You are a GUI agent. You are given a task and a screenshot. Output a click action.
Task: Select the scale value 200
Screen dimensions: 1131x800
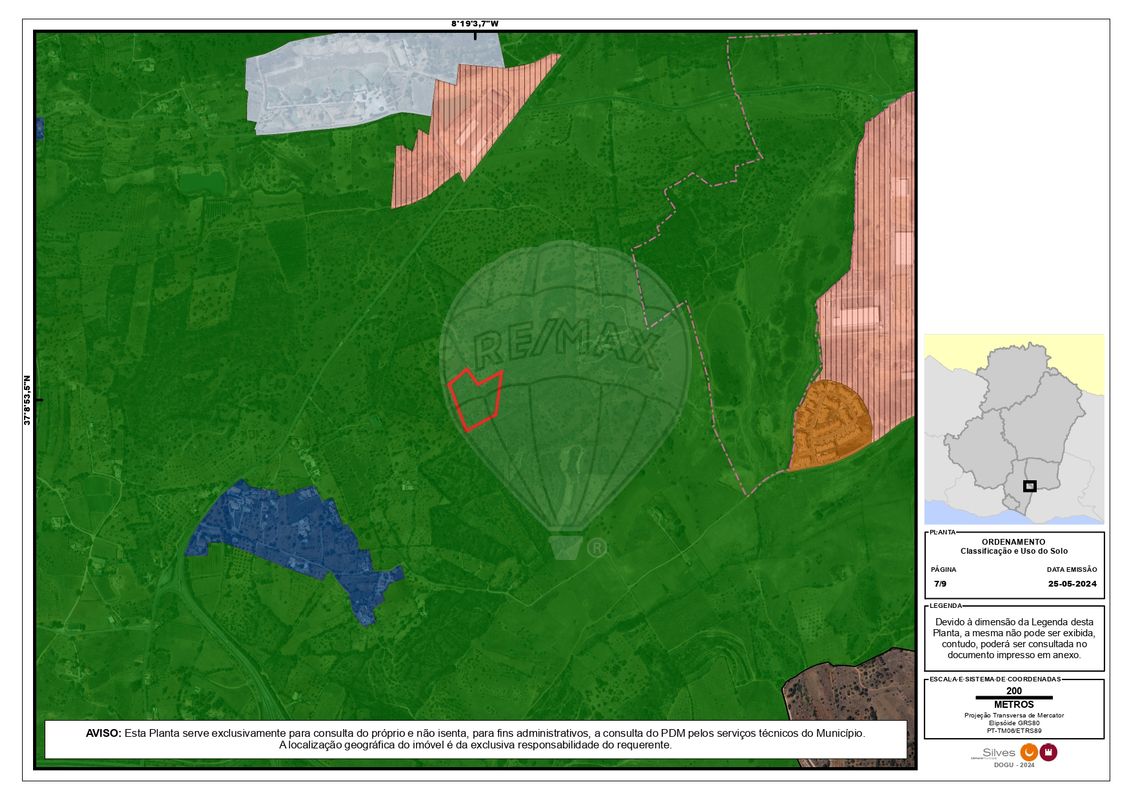click(1014, 690)
